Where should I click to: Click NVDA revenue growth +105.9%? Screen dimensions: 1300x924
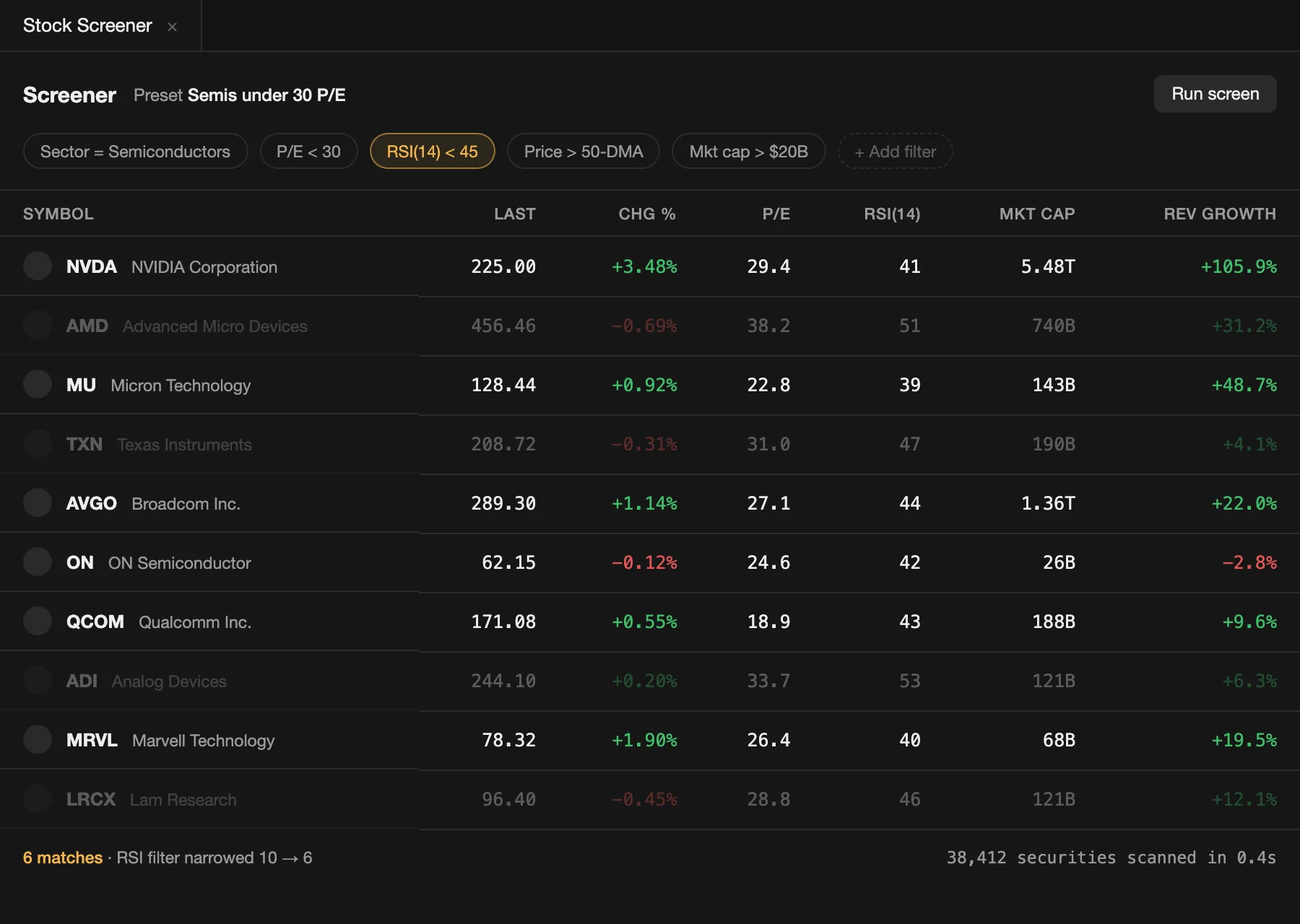point(1239,266)
